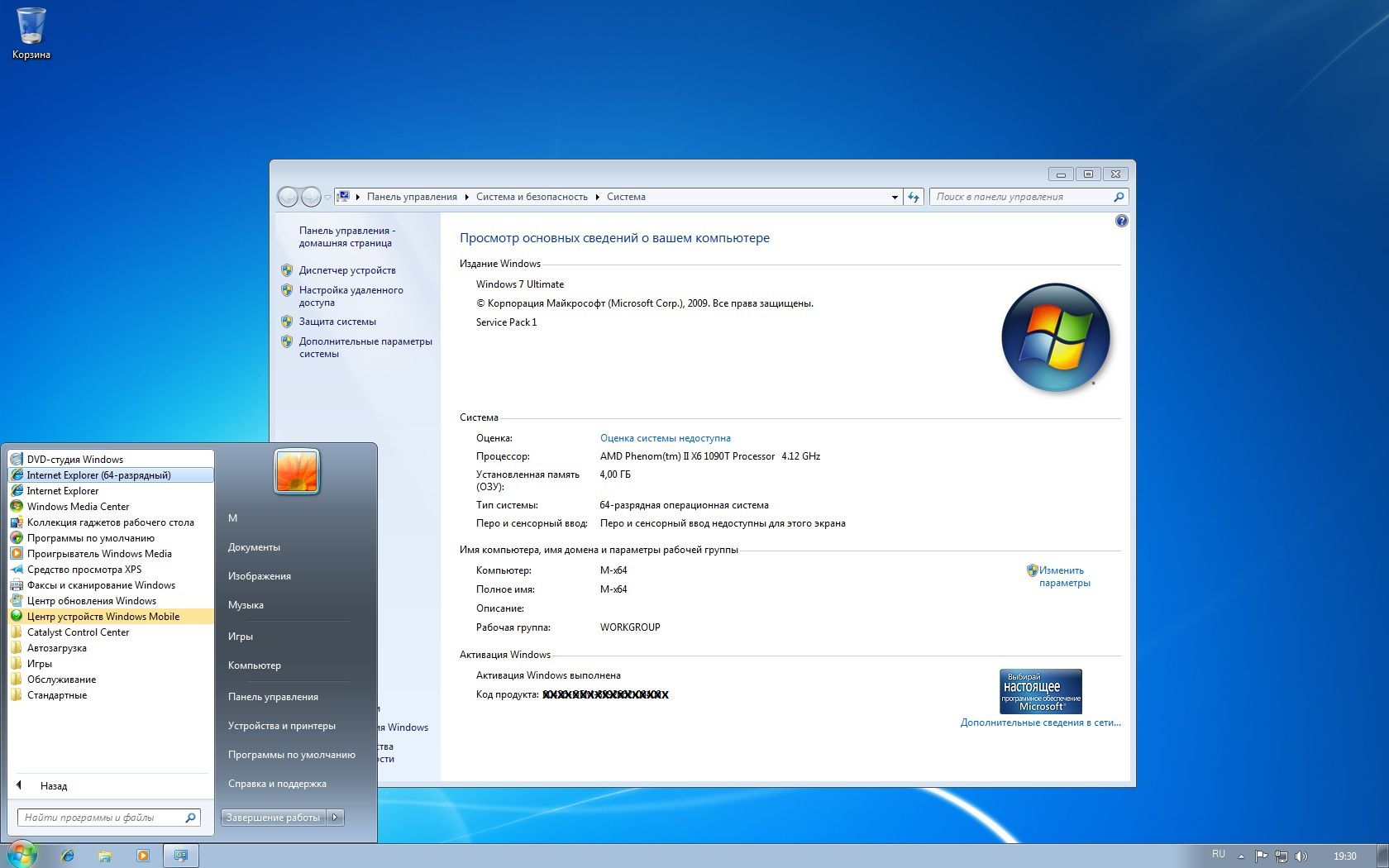Screen dimensions: 1389x868
Task: Open Дополнительные параметры системы link
Action: 365,347
